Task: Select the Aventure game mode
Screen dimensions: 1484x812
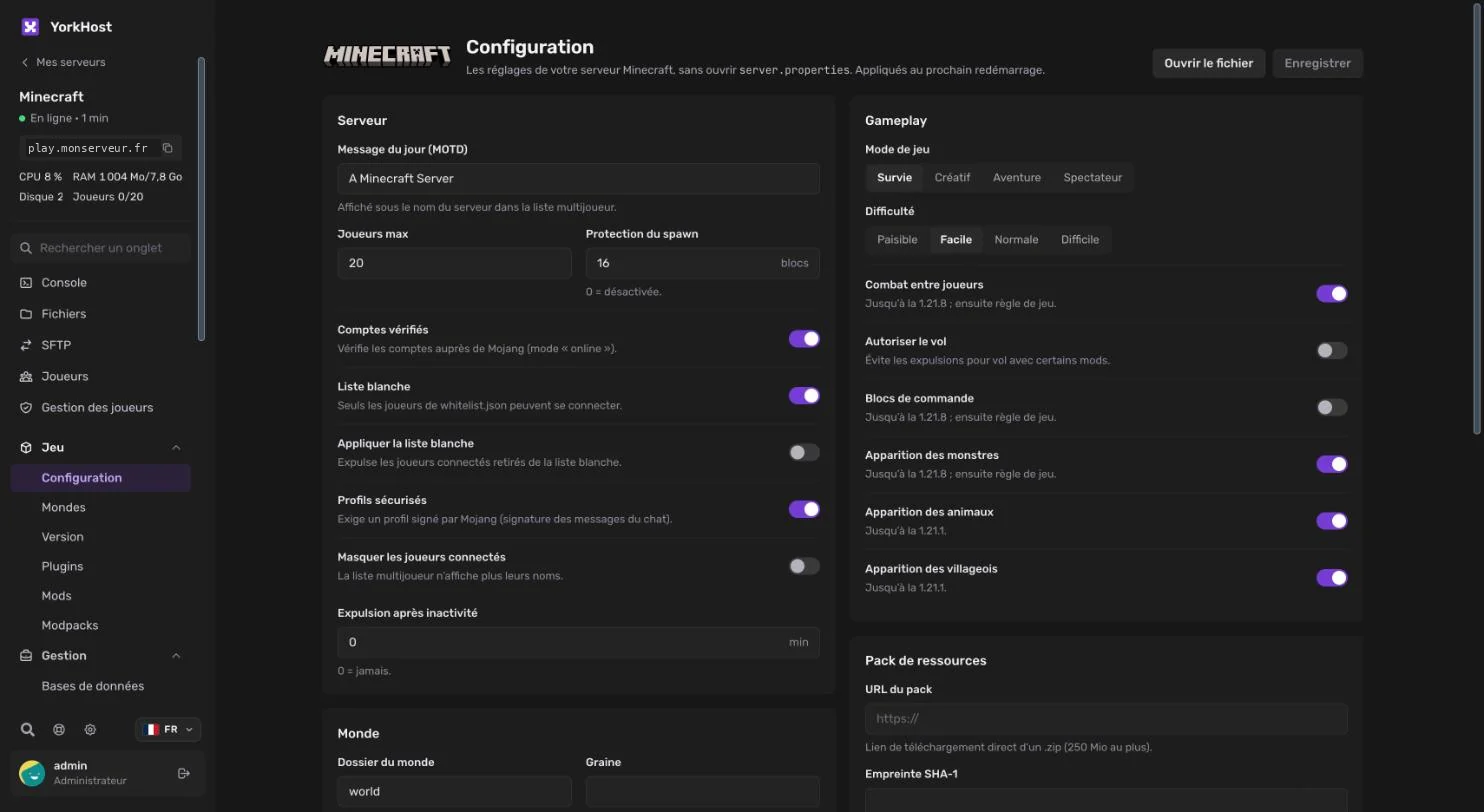Action: tap(1016, 178)
